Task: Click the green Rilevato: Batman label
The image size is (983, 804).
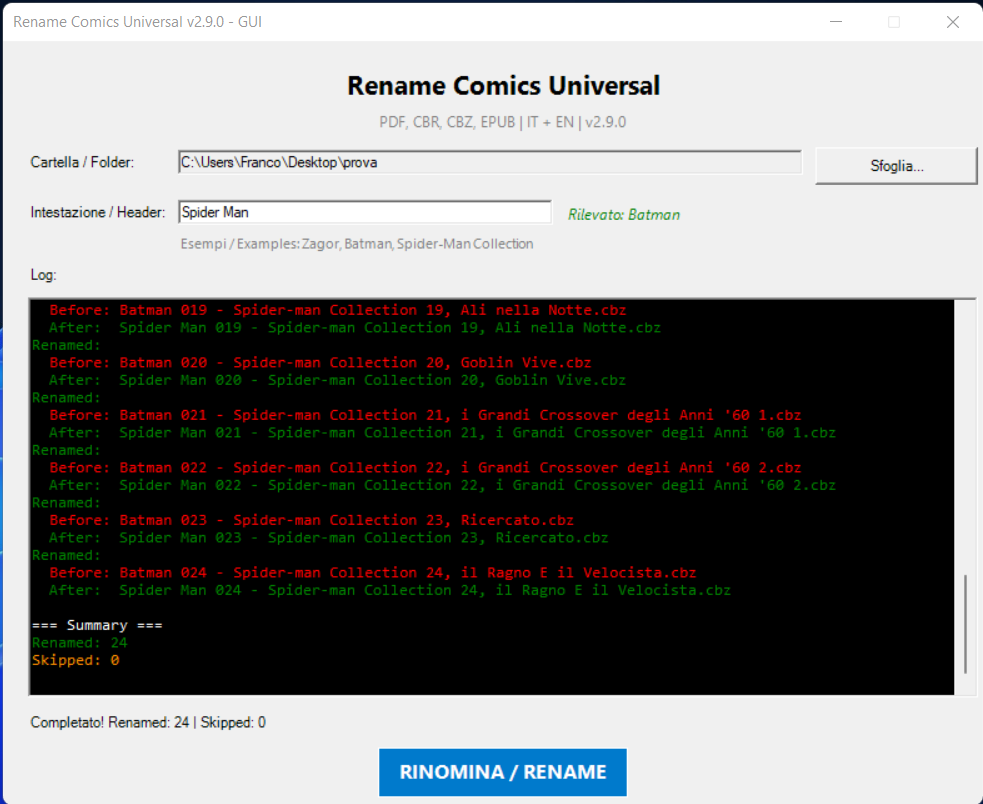Action: (623, 214)
